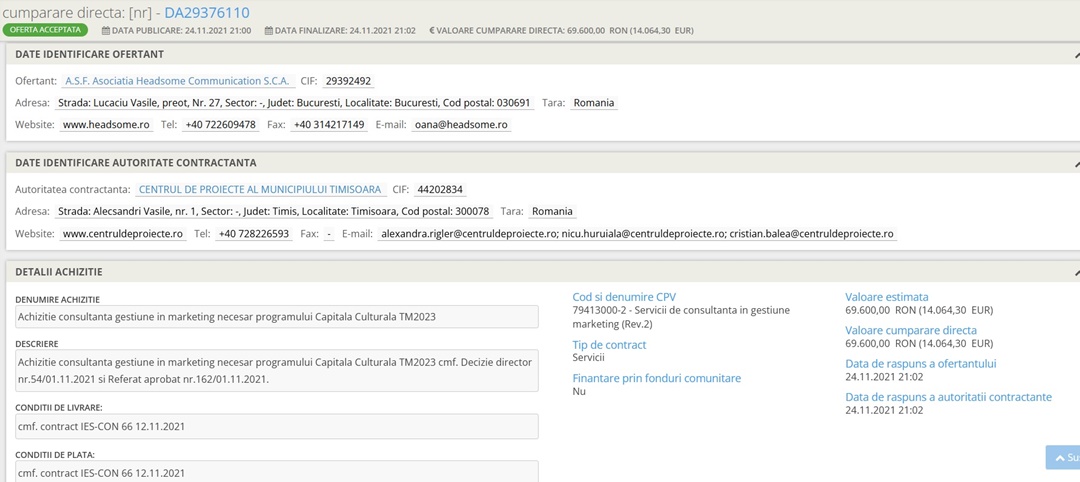Screen dimensions: 1080x482
Task: Click the phone number +40 728226593
Action: pyautogui.click(x=253, y=233)
